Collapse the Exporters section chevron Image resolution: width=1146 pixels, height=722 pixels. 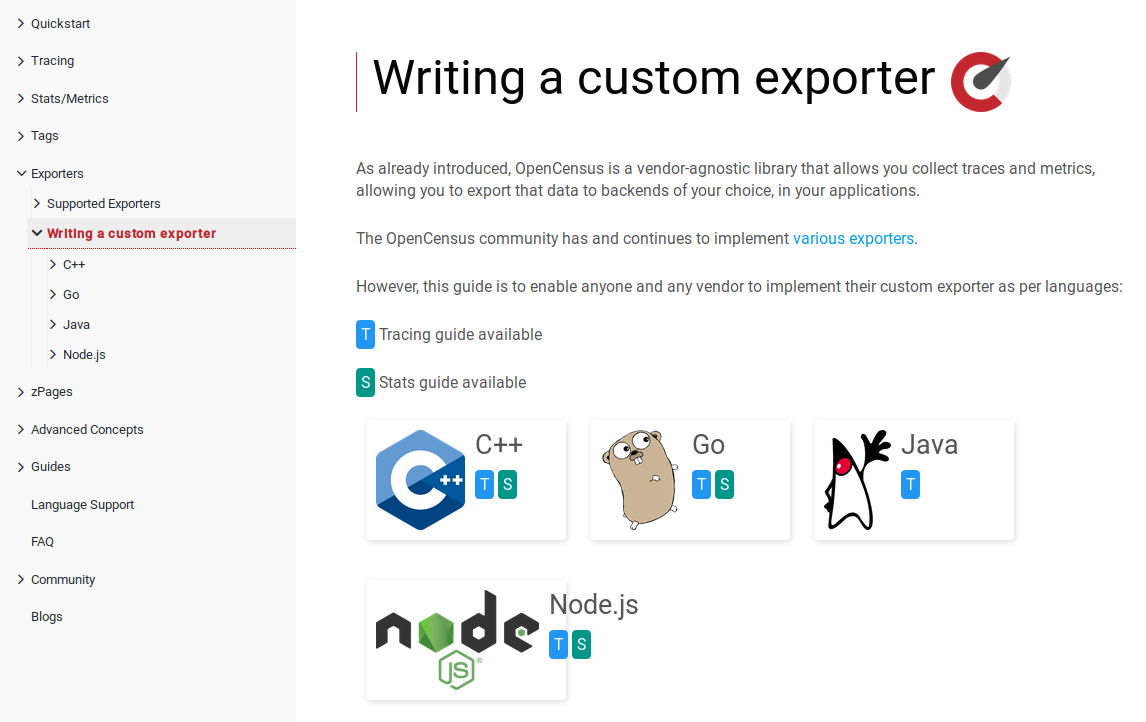click(x=21, y=173)
